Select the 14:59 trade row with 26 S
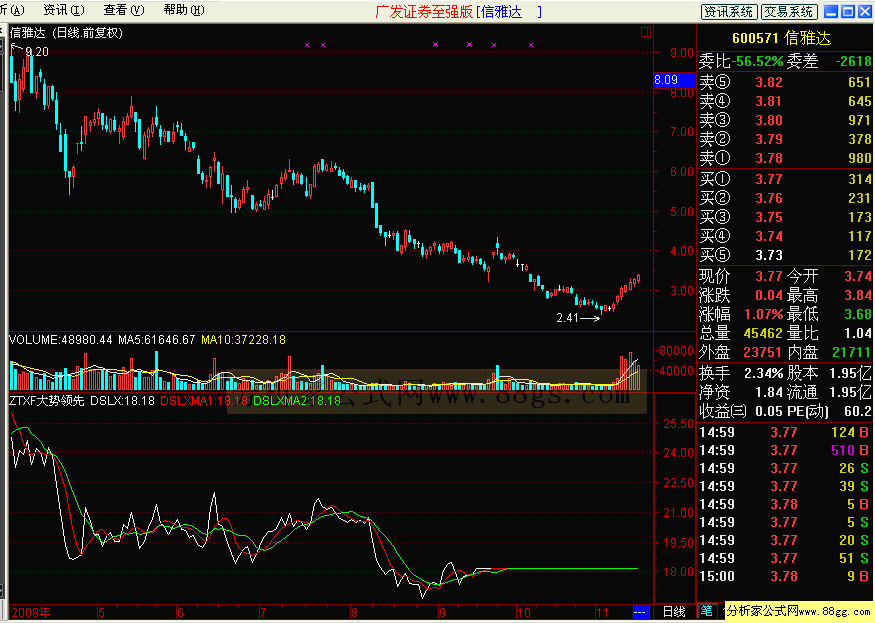Viewport: 875px width, 623px height. click(x=785, y=468)
